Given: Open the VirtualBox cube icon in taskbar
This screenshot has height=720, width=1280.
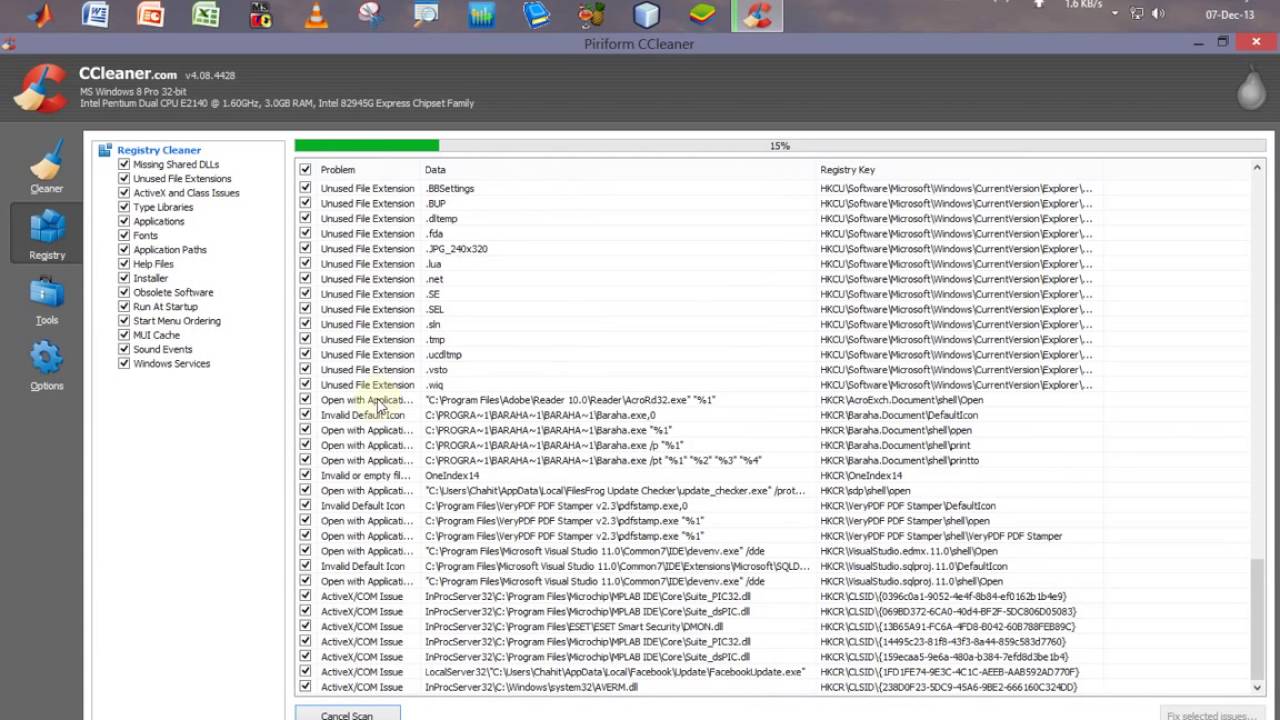Looking at the screenshot, I should click(646, 15).
